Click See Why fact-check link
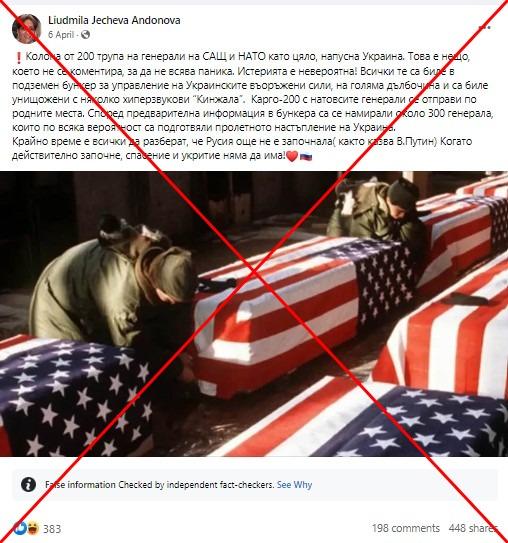This screenshot has height=543, width=508. (294, 484)
